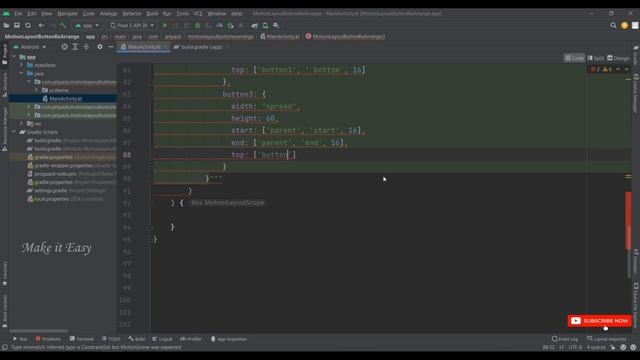Click the errors and warnings indicator in editor
Screen dimensions: 640x360
pyautogui.click(x=601, y=69)
